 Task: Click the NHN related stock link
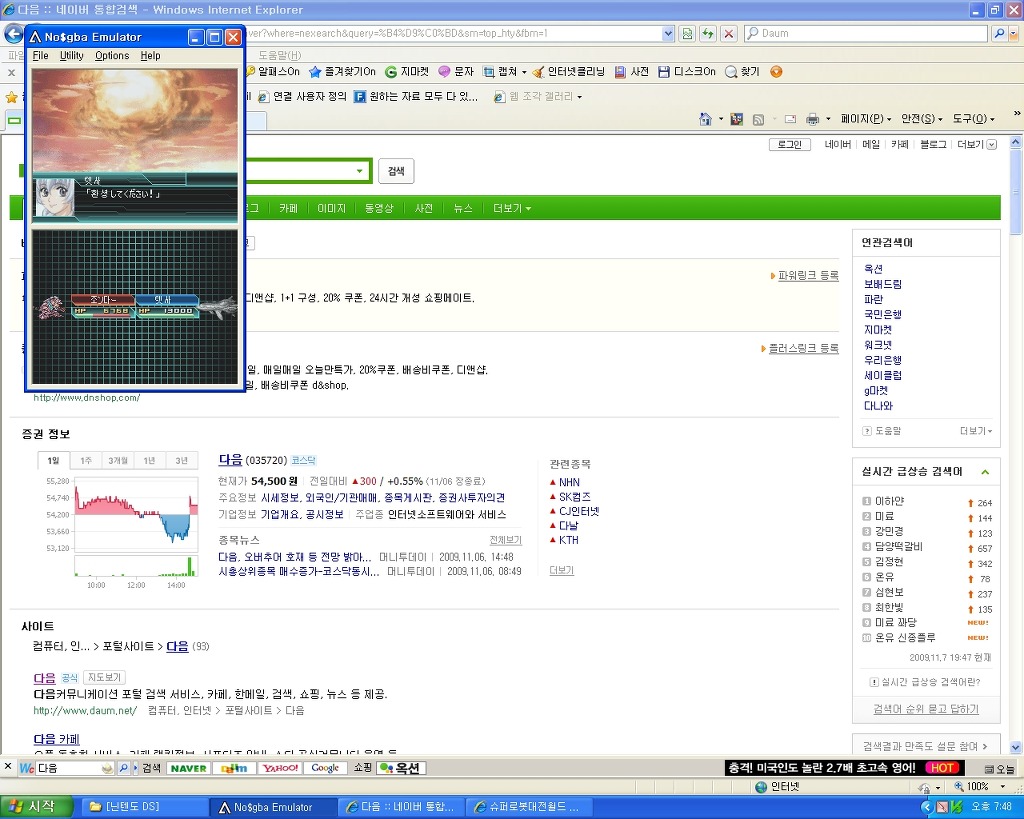pyautogui.click(x=569, y=482)
